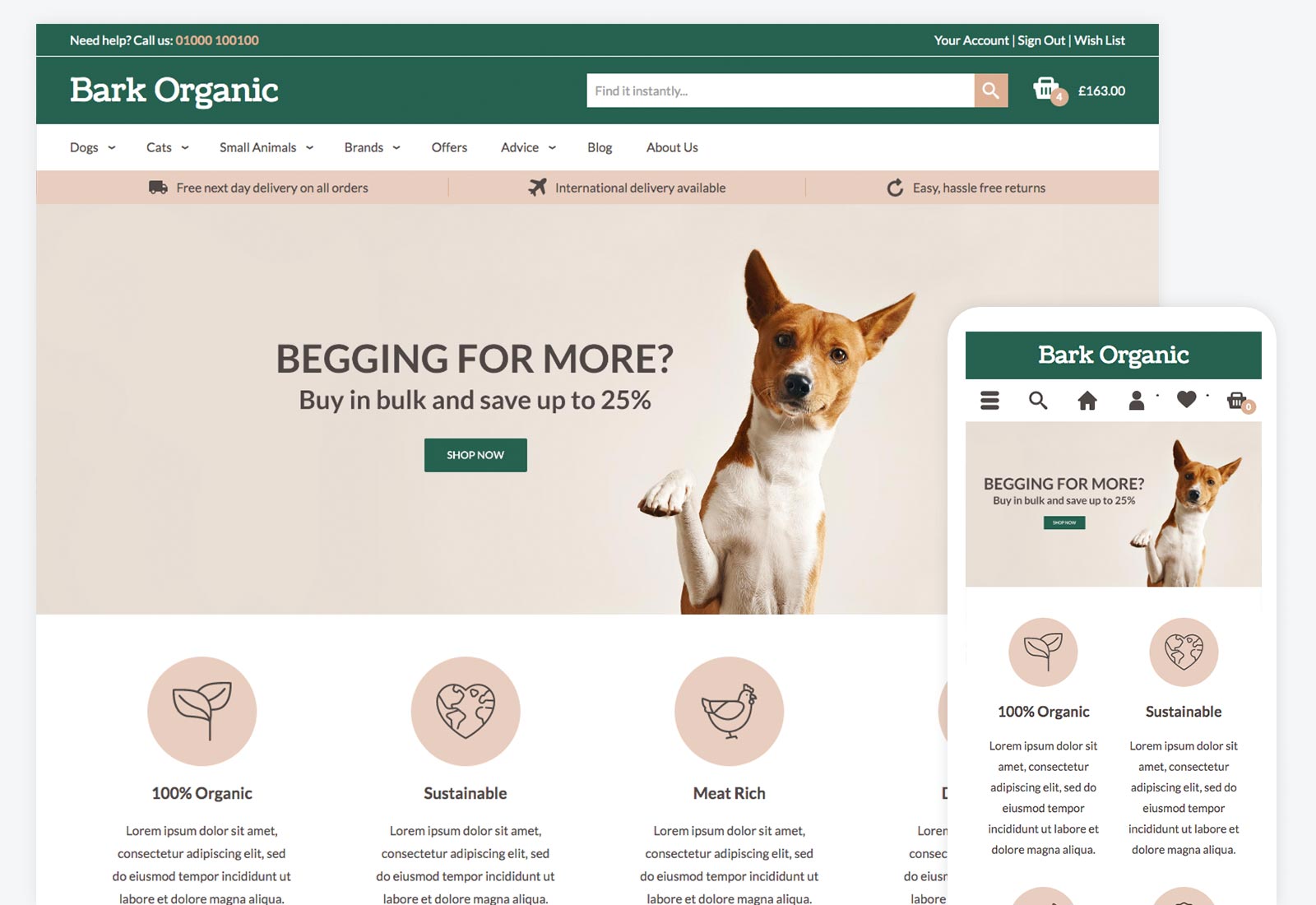Screen dimensions: 1316x905
Task: Click the Sign Out link
Action: point(1041,40)
